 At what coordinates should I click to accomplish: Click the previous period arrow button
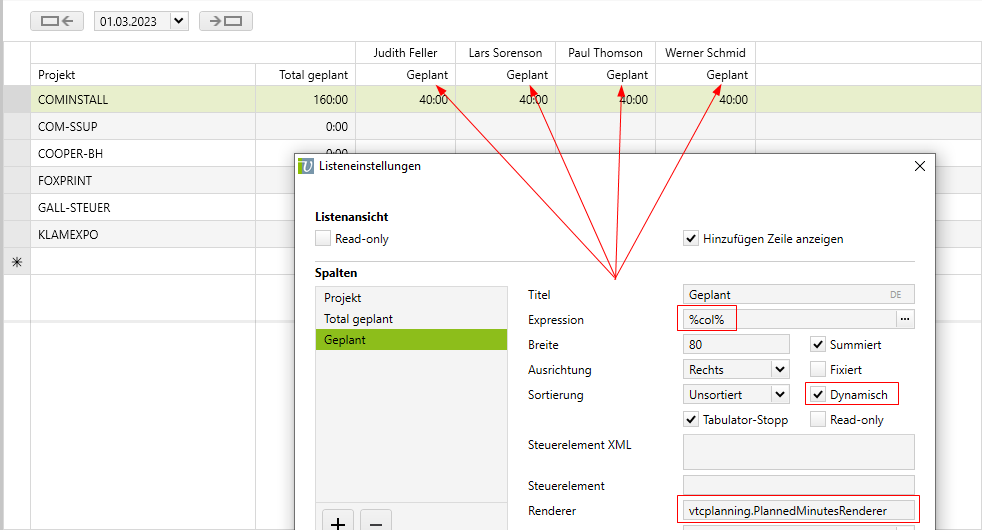[x=57, y=21]
